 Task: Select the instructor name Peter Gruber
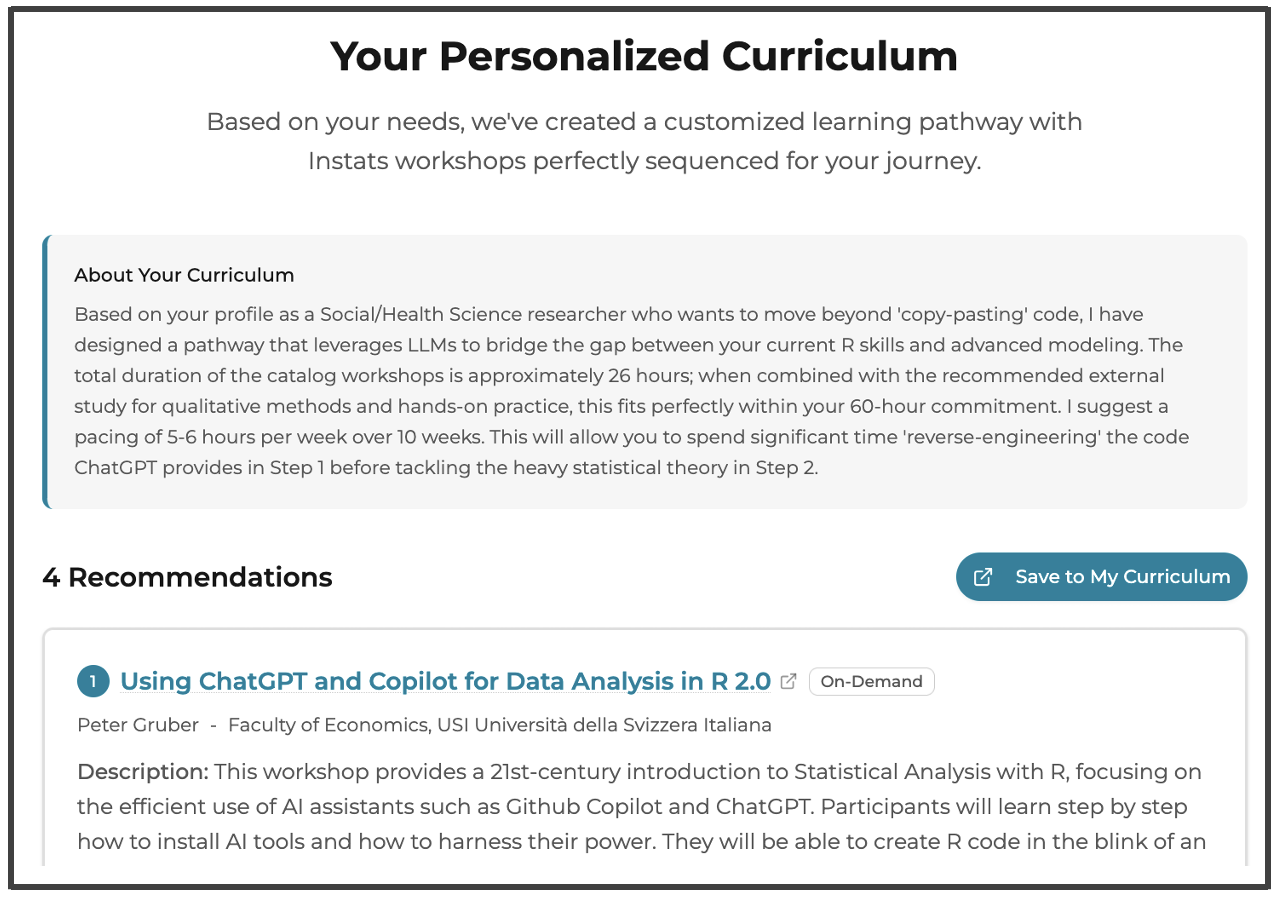tap(138, 725)
